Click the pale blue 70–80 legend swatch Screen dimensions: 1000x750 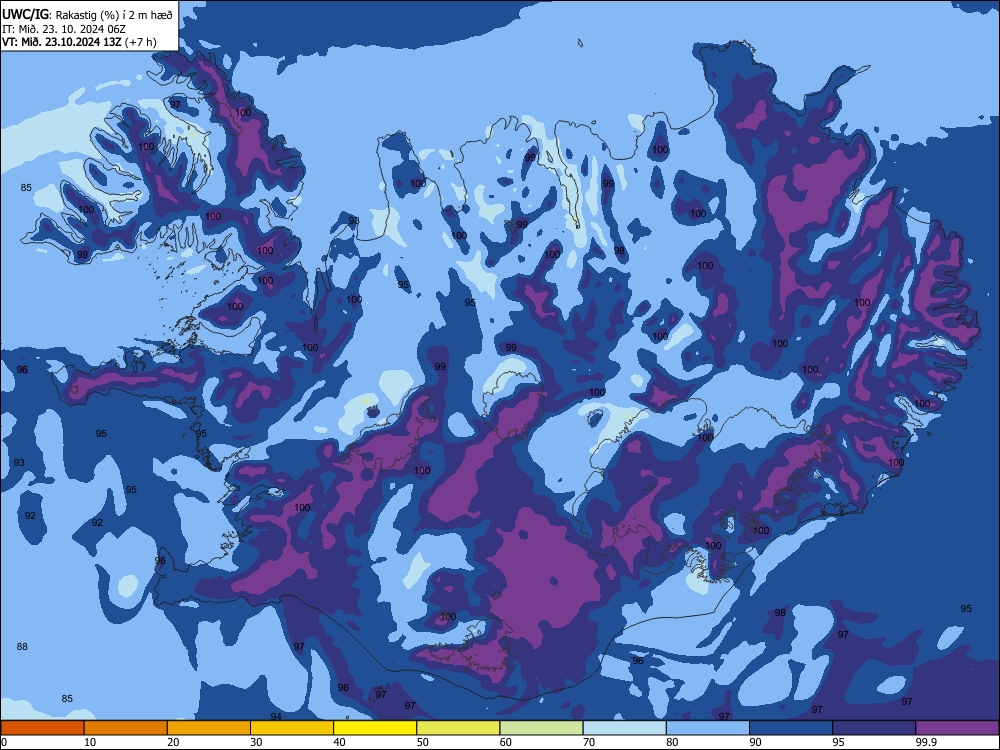pos(624,728)
